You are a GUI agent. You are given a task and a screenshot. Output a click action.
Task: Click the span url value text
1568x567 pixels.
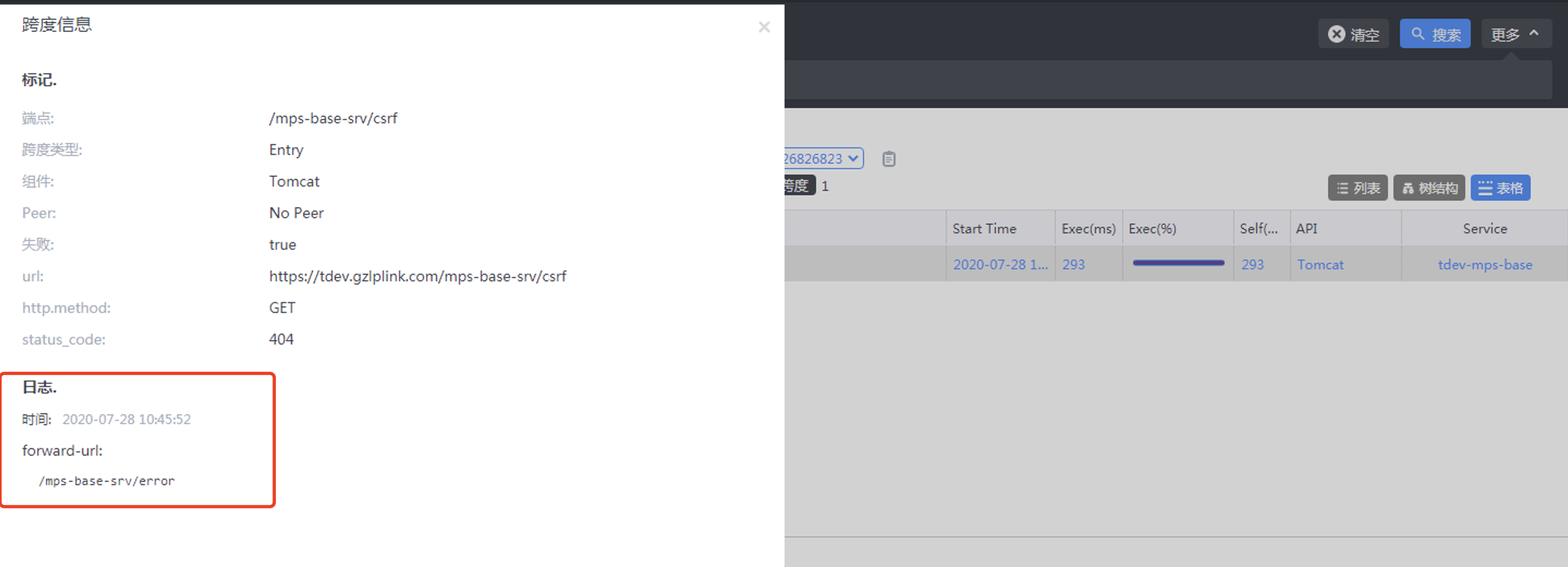click(x=417, y=276)
